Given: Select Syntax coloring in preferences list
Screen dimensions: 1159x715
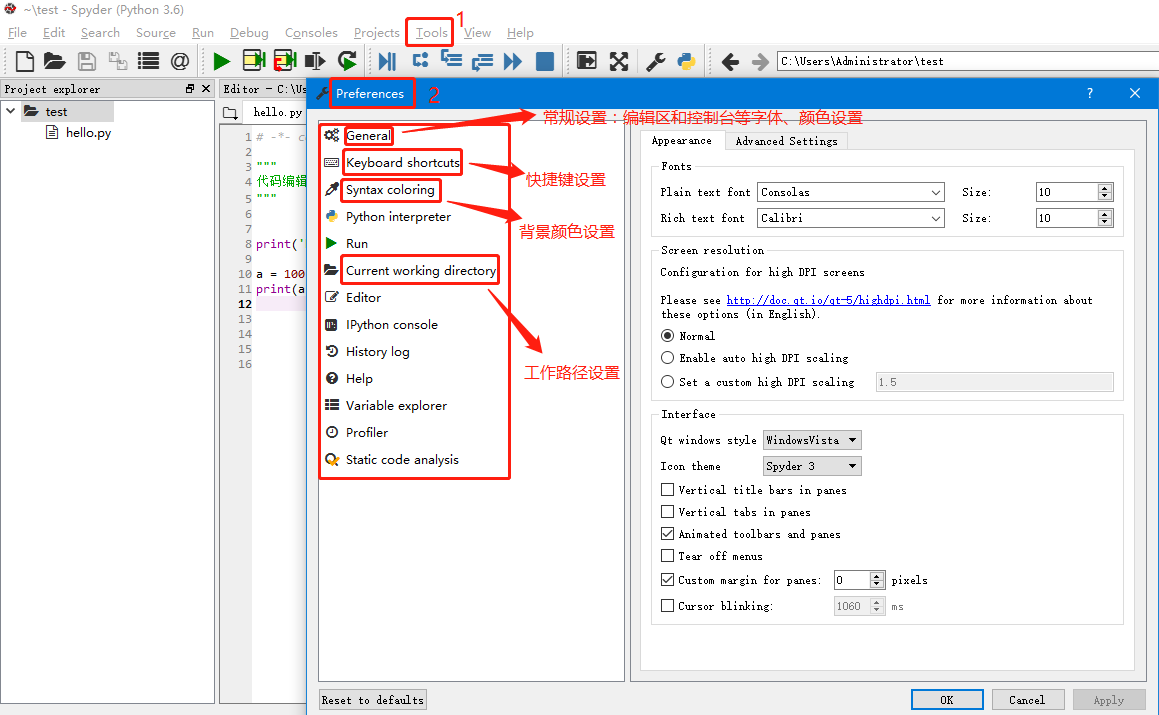Looking at the screenshot, I should (x=390, y=190).
